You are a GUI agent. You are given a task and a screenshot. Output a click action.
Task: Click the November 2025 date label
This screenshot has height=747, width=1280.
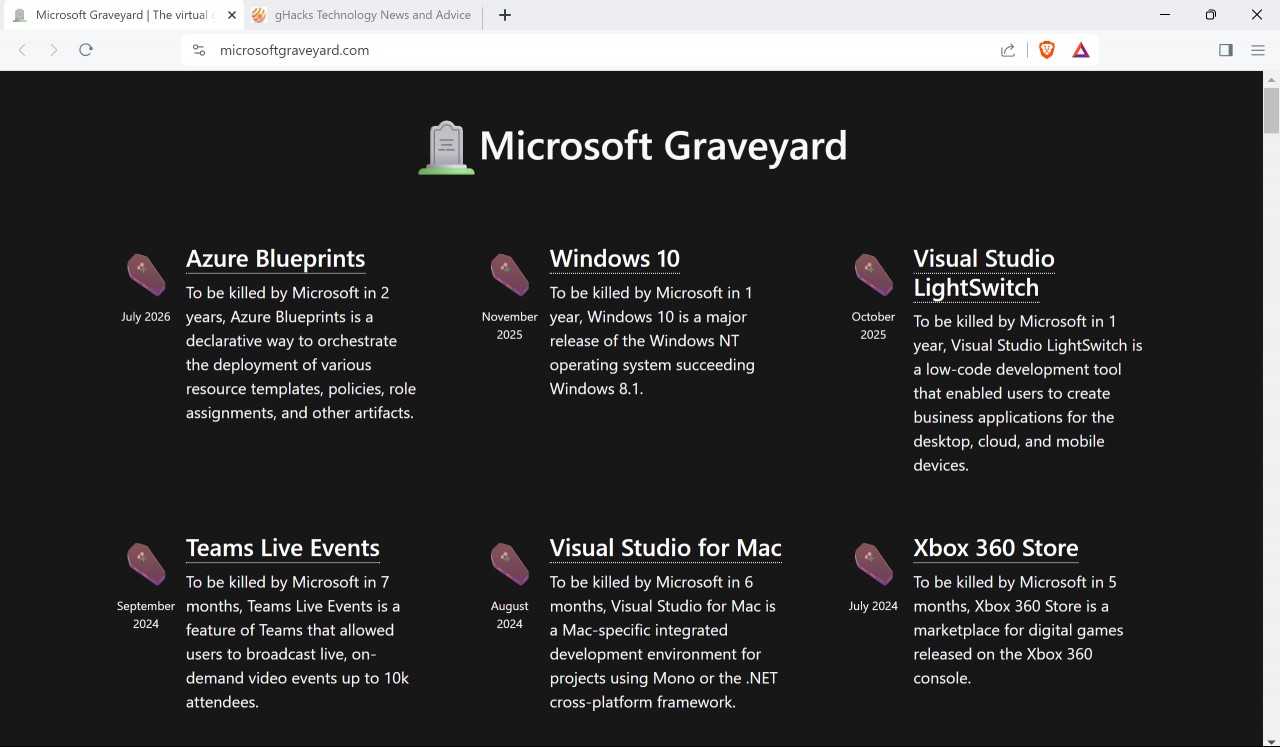coord(510,326)
